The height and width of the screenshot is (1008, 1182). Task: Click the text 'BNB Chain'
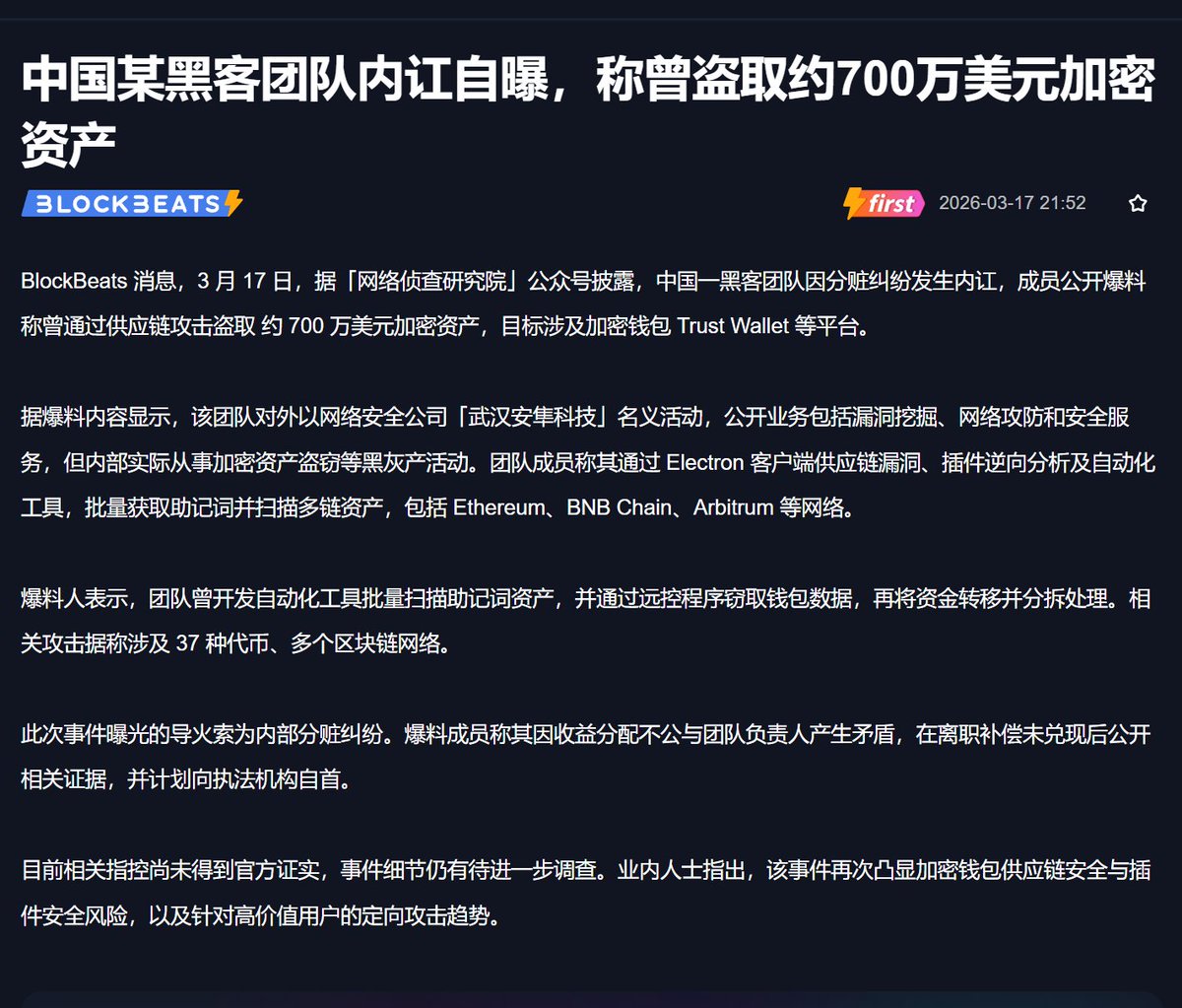point(619,507)
